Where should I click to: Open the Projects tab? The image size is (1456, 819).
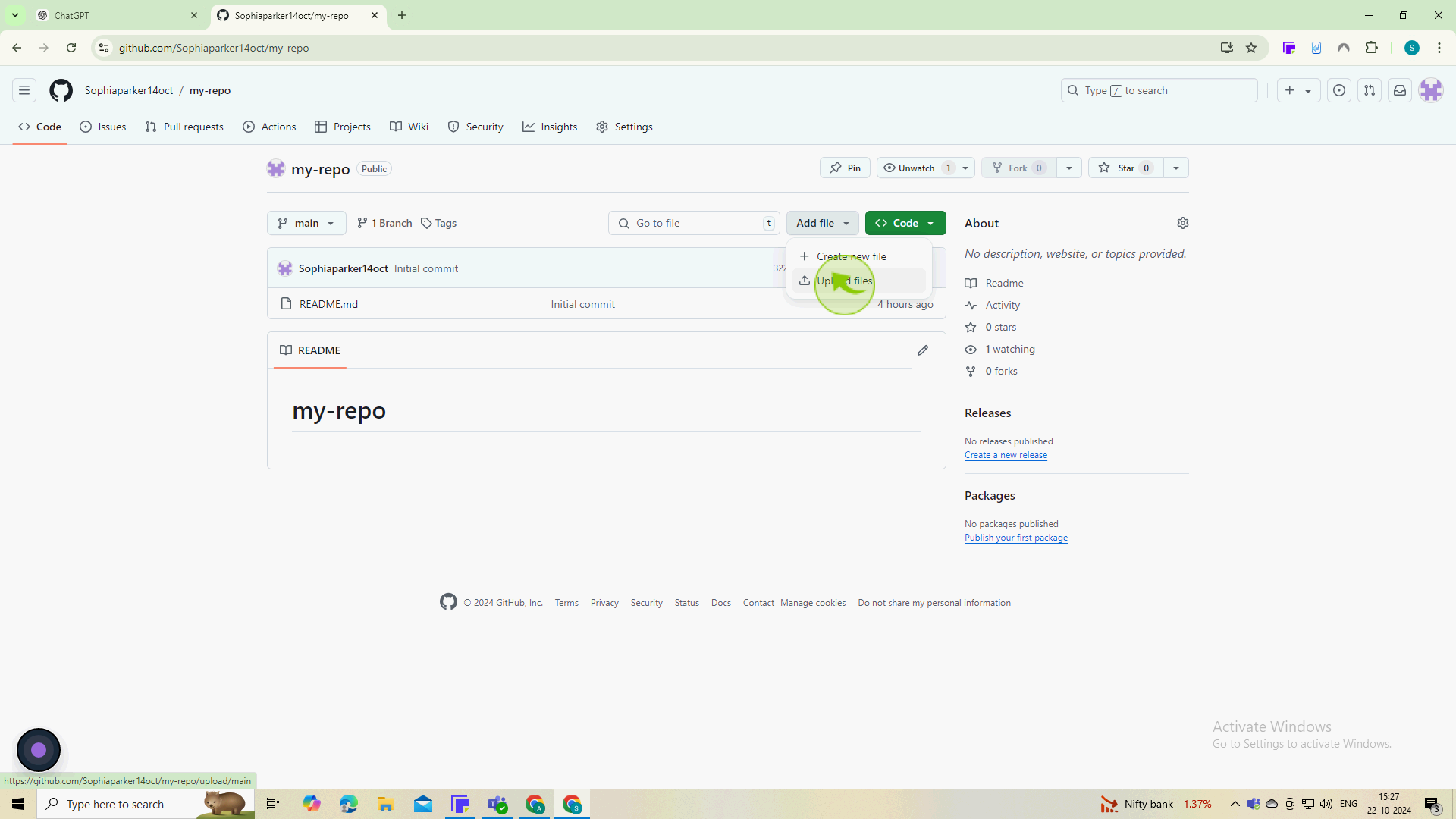pyautogui.click(x=343, y=127)
